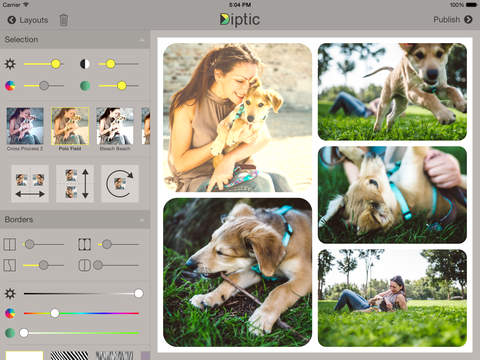
Task: Click the Selection brightness sun icon
Action: coord(10,64)
